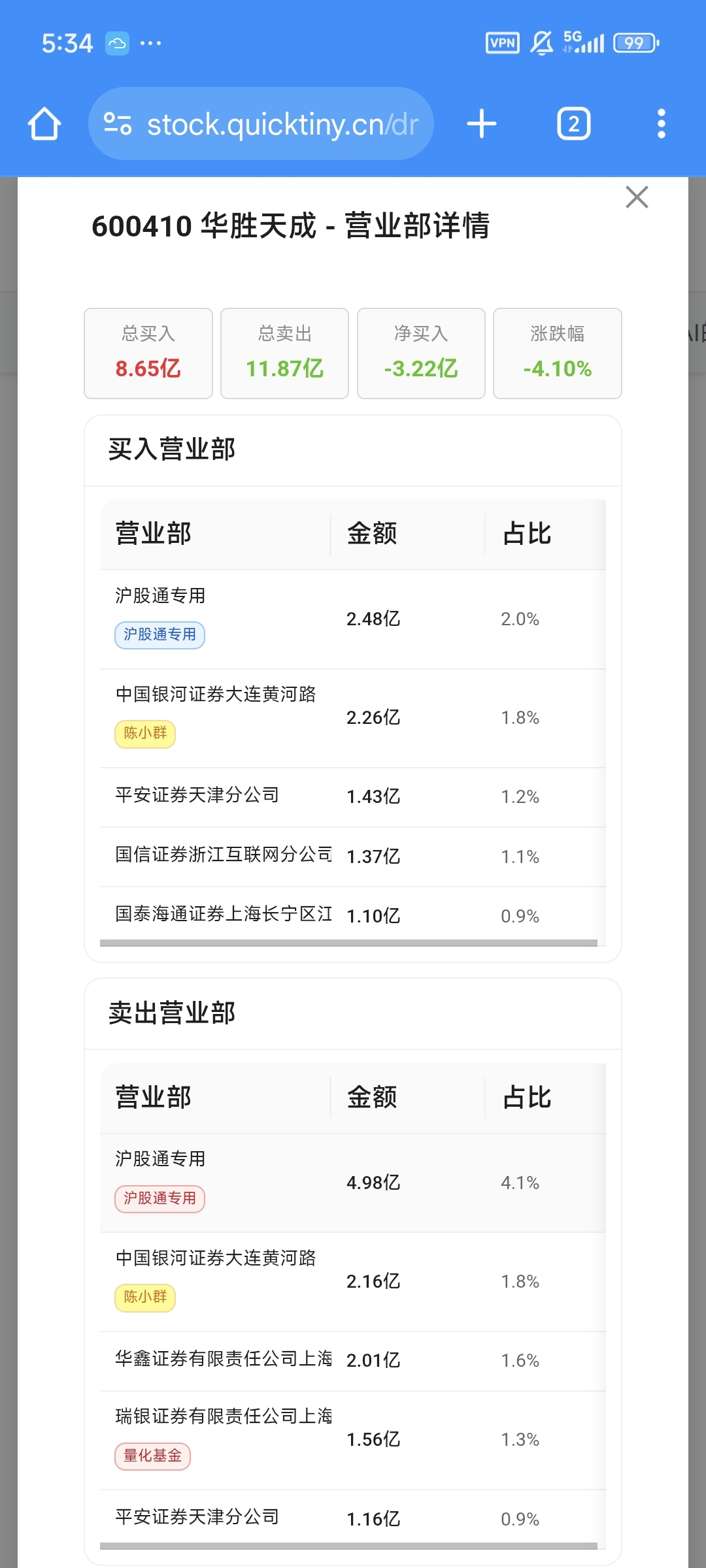Tap the 量化基金 tag under 瑞银证券
The image size is (706, 1568).
pyautogui.click(x=153, y=1456)
